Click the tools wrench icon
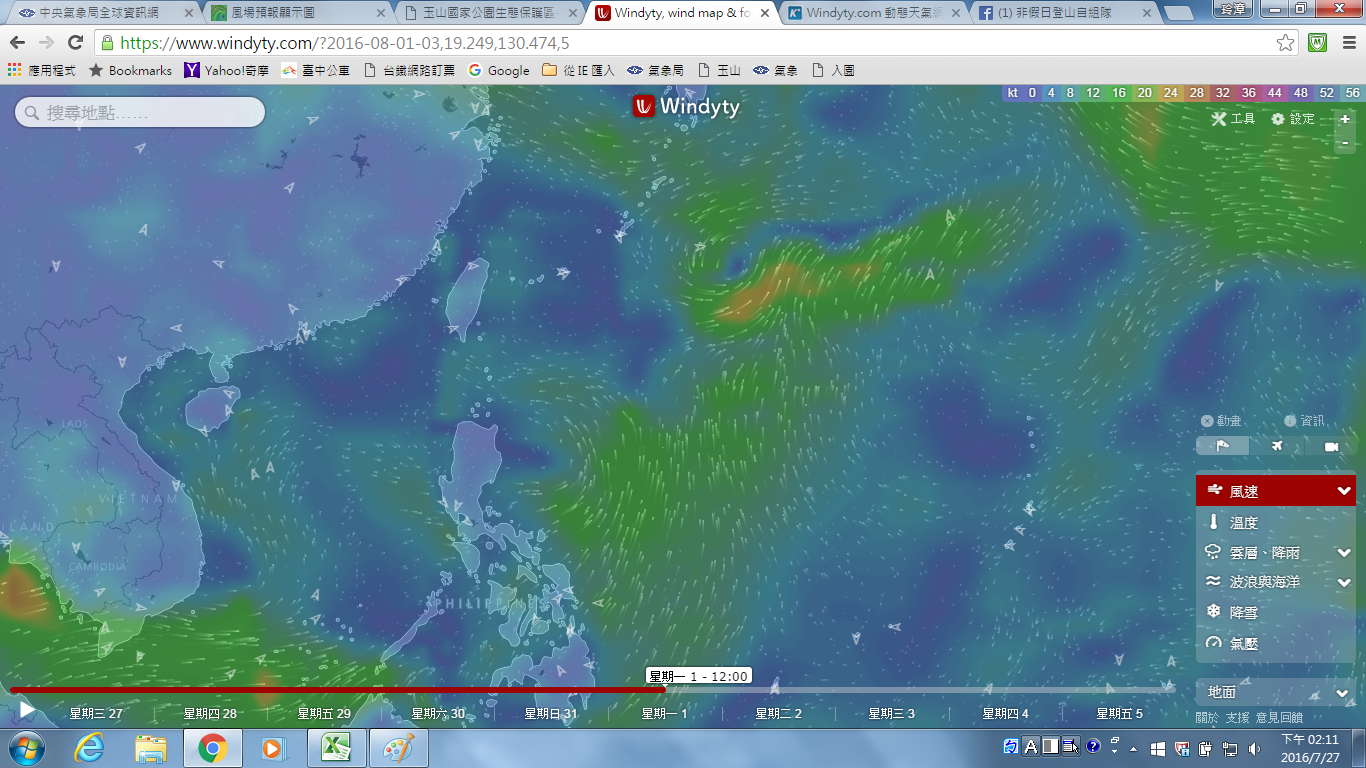 click(x=1218, y=119)
